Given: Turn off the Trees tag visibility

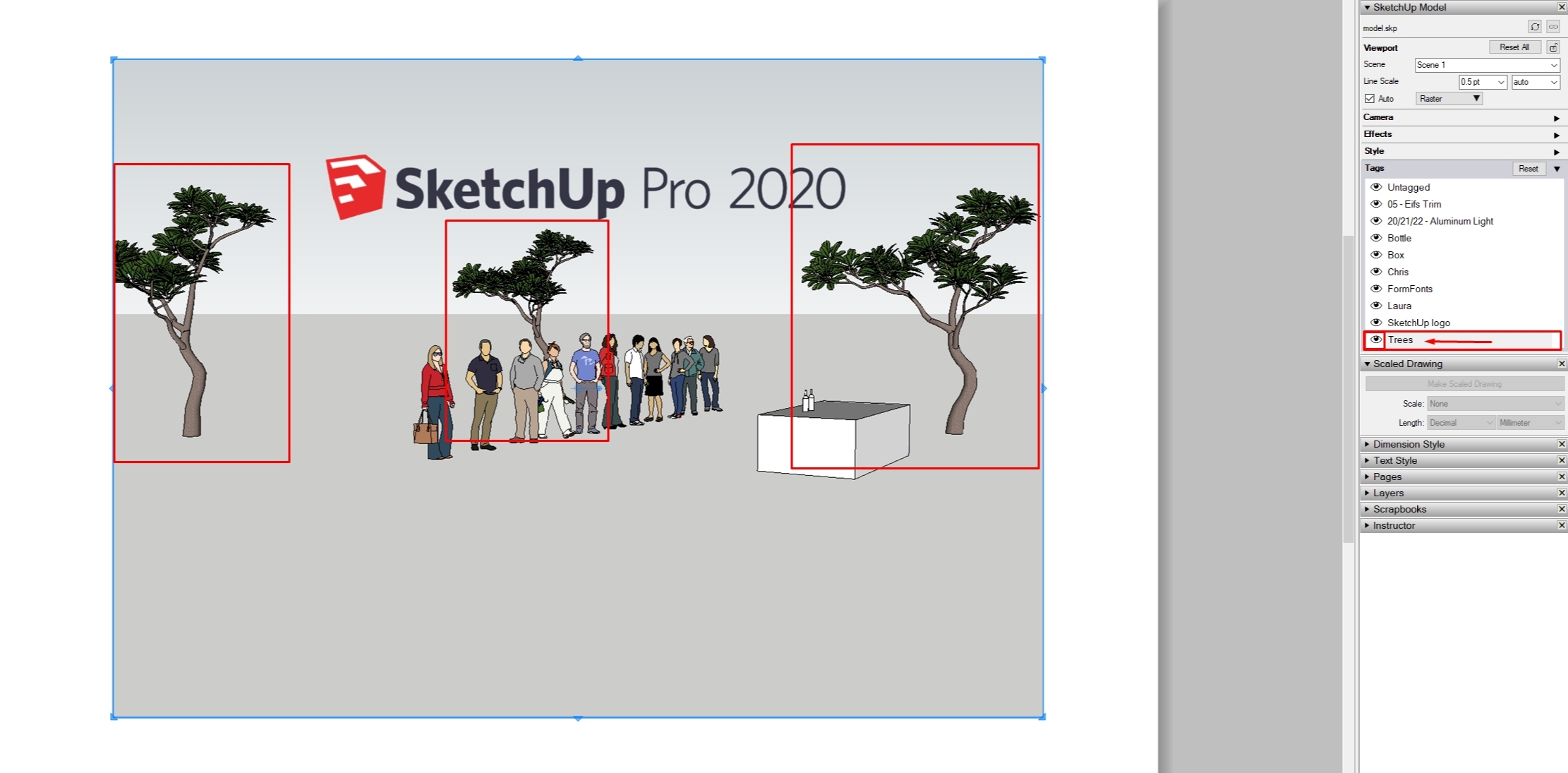Looking at the screenshot, I should [x=1376, y=340].
